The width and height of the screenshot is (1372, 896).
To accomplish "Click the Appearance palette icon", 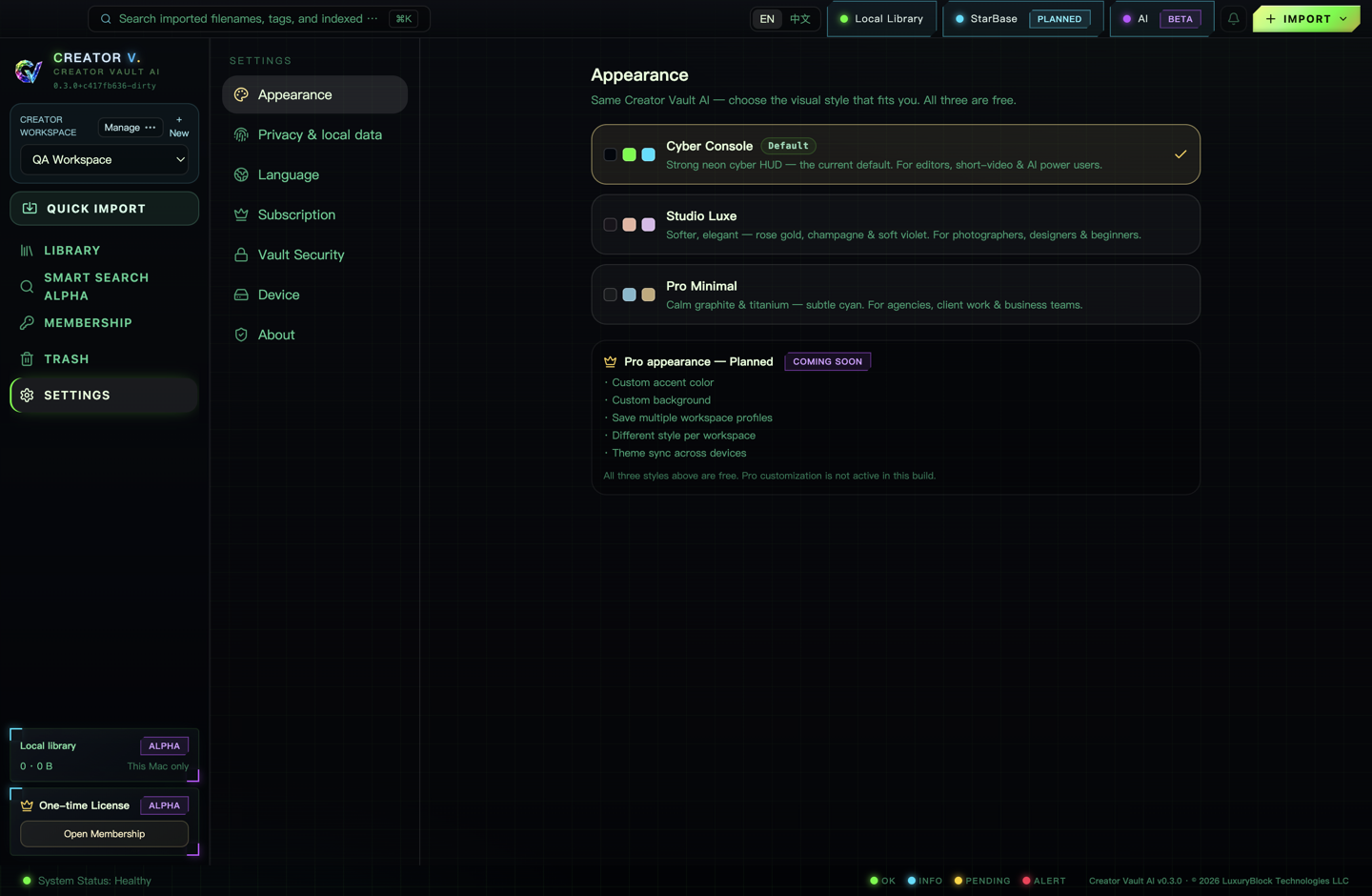I will tap(241, 94).
